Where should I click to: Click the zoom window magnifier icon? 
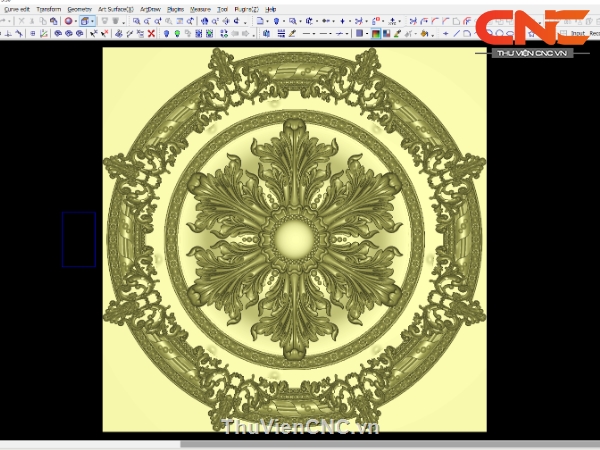click(135, 20)
